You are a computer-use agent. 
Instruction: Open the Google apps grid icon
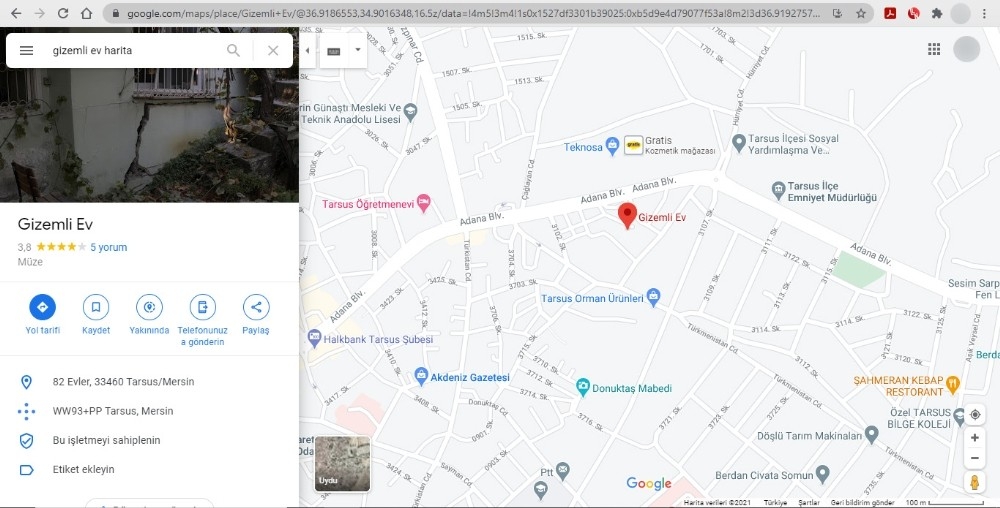934,50
